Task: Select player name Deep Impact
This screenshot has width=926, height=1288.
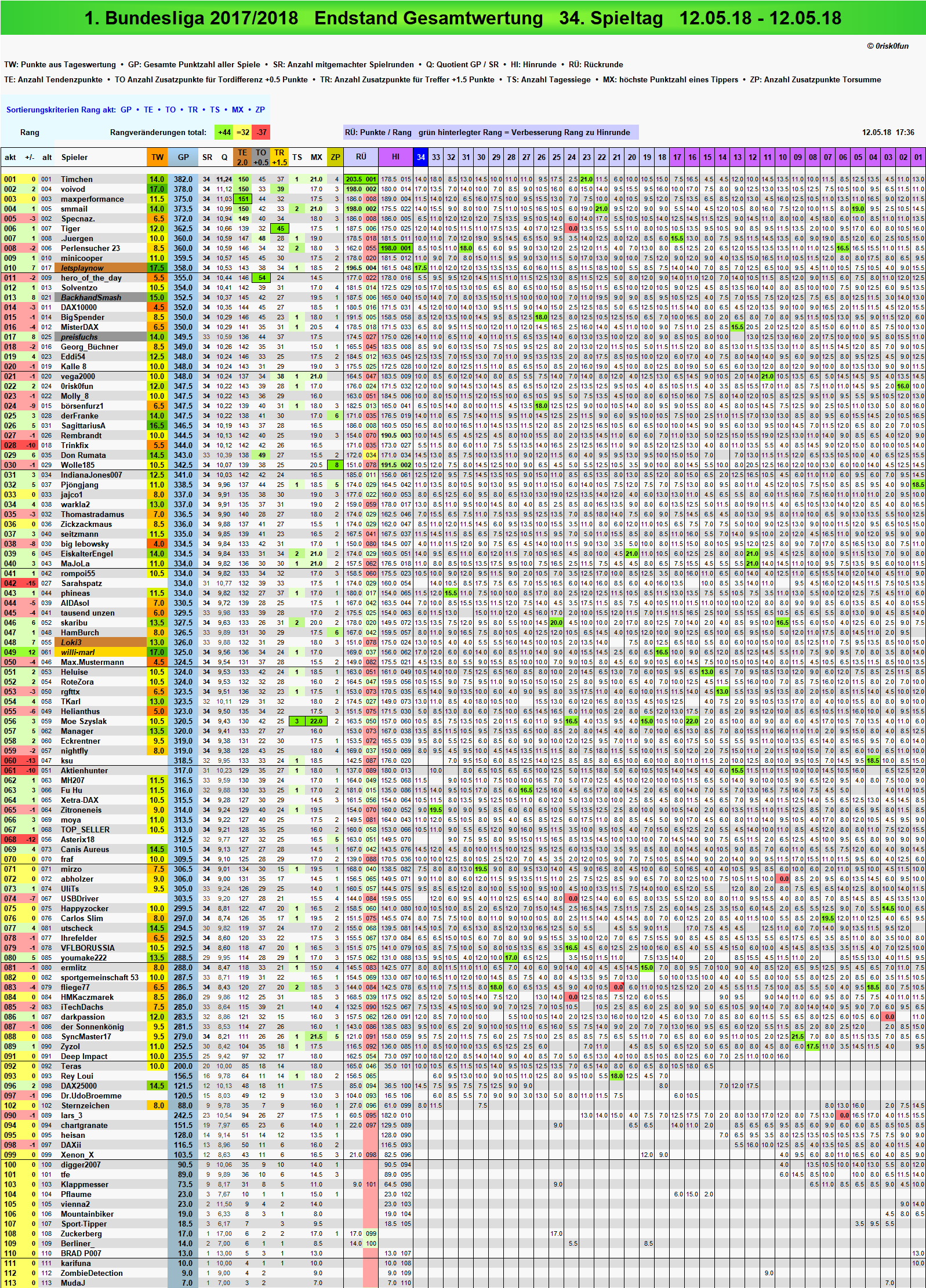Action: coord(84,1057)
